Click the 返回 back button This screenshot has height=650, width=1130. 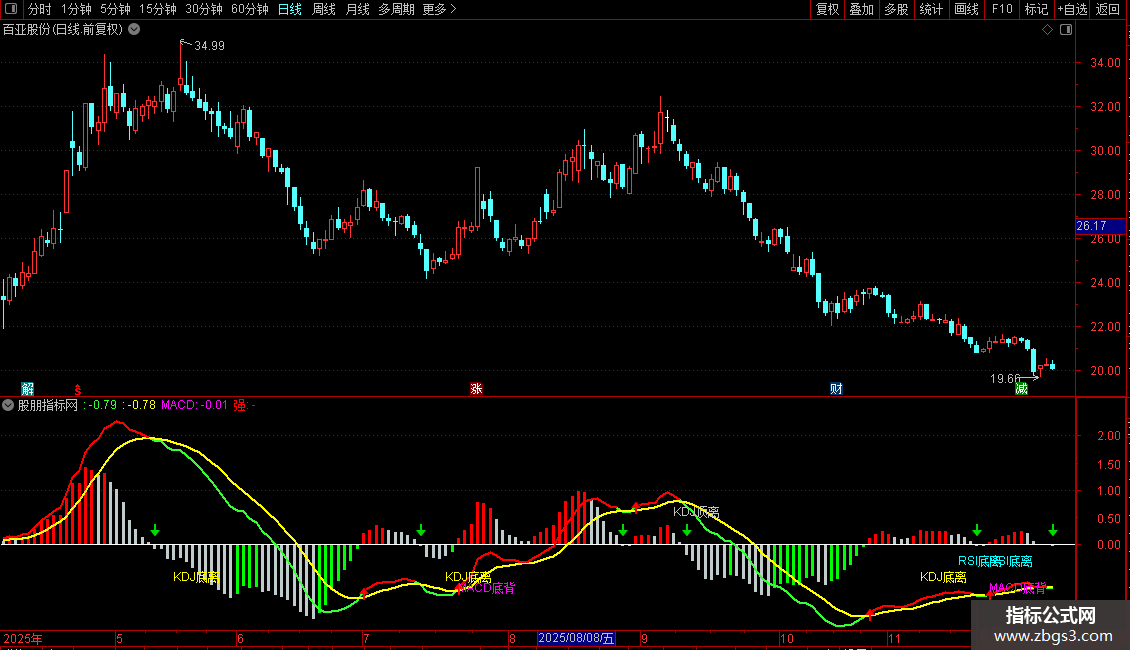tap(1108, 9)
